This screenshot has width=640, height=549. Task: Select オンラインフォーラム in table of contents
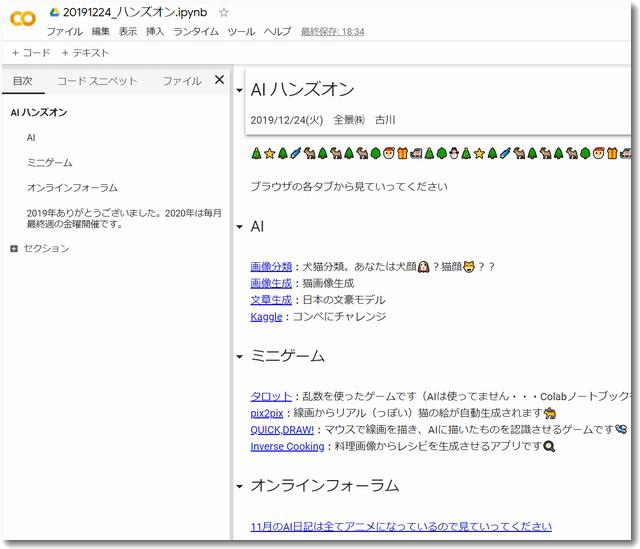(x=72, y=188)
